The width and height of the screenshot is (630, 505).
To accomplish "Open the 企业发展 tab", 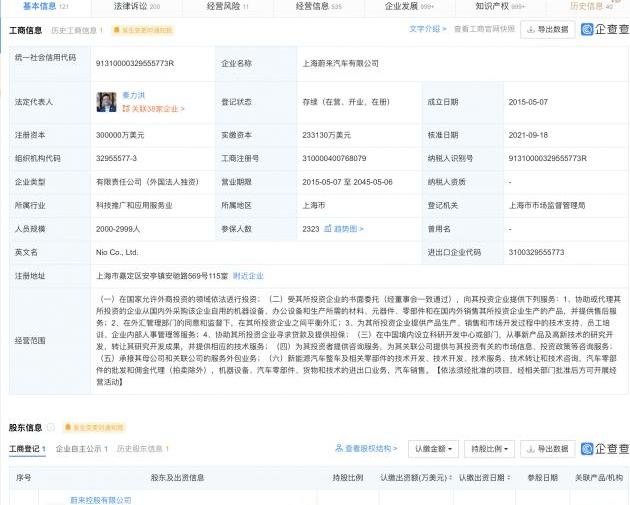I will point(409,6).
